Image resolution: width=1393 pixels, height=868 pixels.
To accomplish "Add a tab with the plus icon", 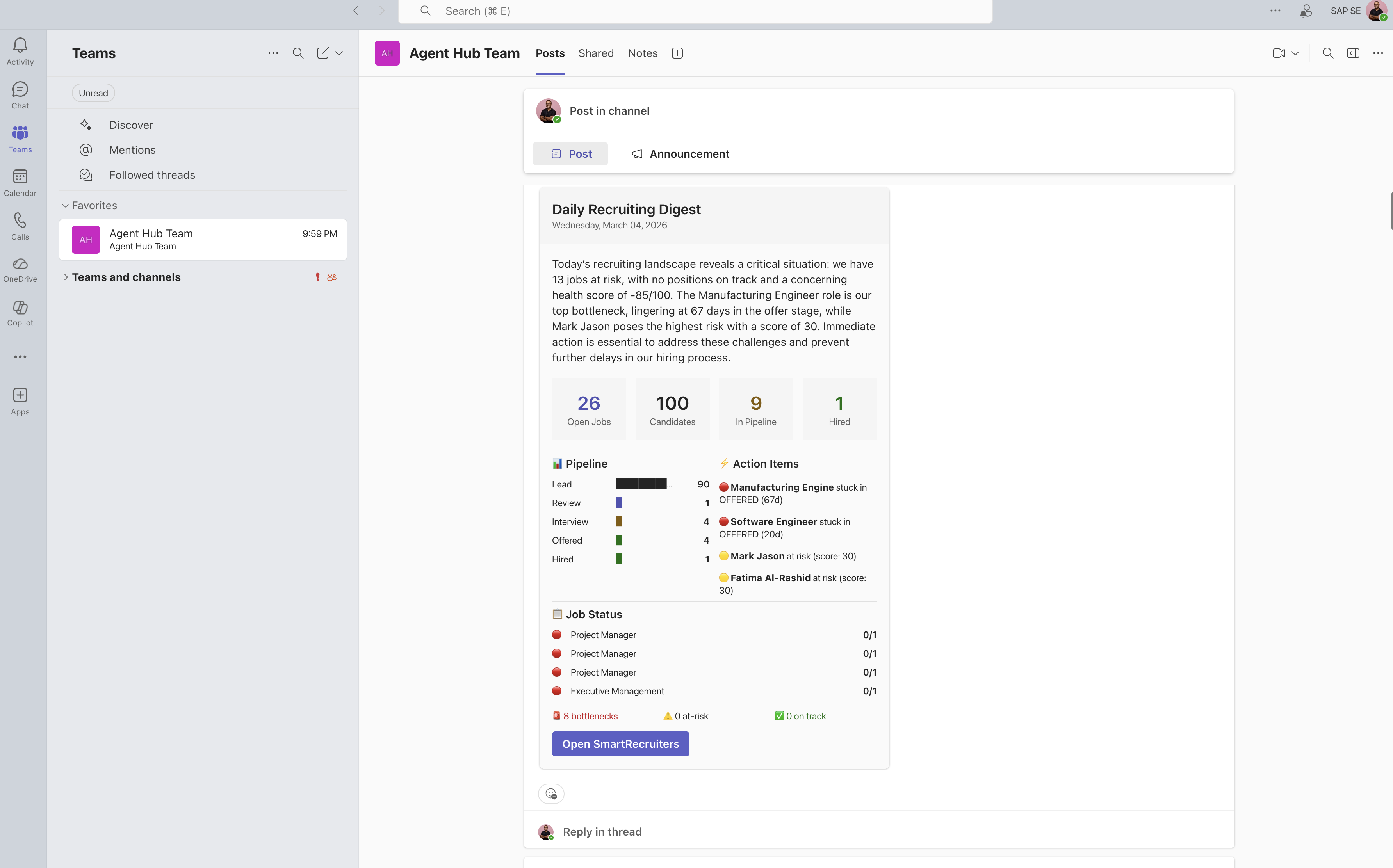I will 677,53.
